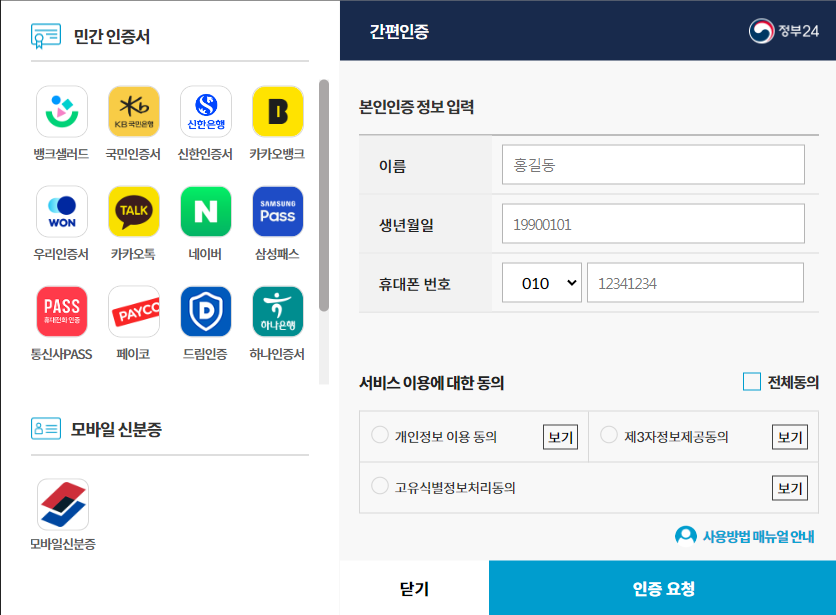This screenshot has width=836, height=615.
Task: Click the certificate list scrollbar
Action: pos(324,195)
